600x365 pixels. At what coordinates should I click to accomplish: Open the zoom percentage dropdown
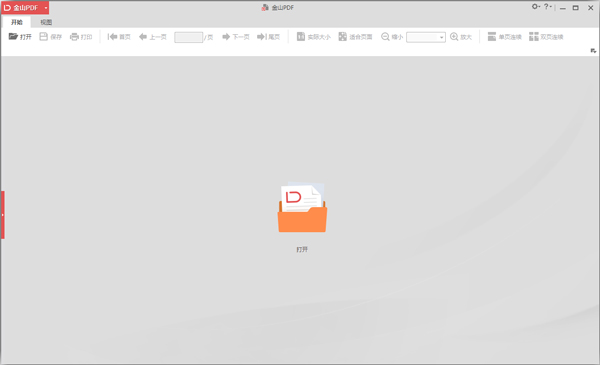[441, 37]
